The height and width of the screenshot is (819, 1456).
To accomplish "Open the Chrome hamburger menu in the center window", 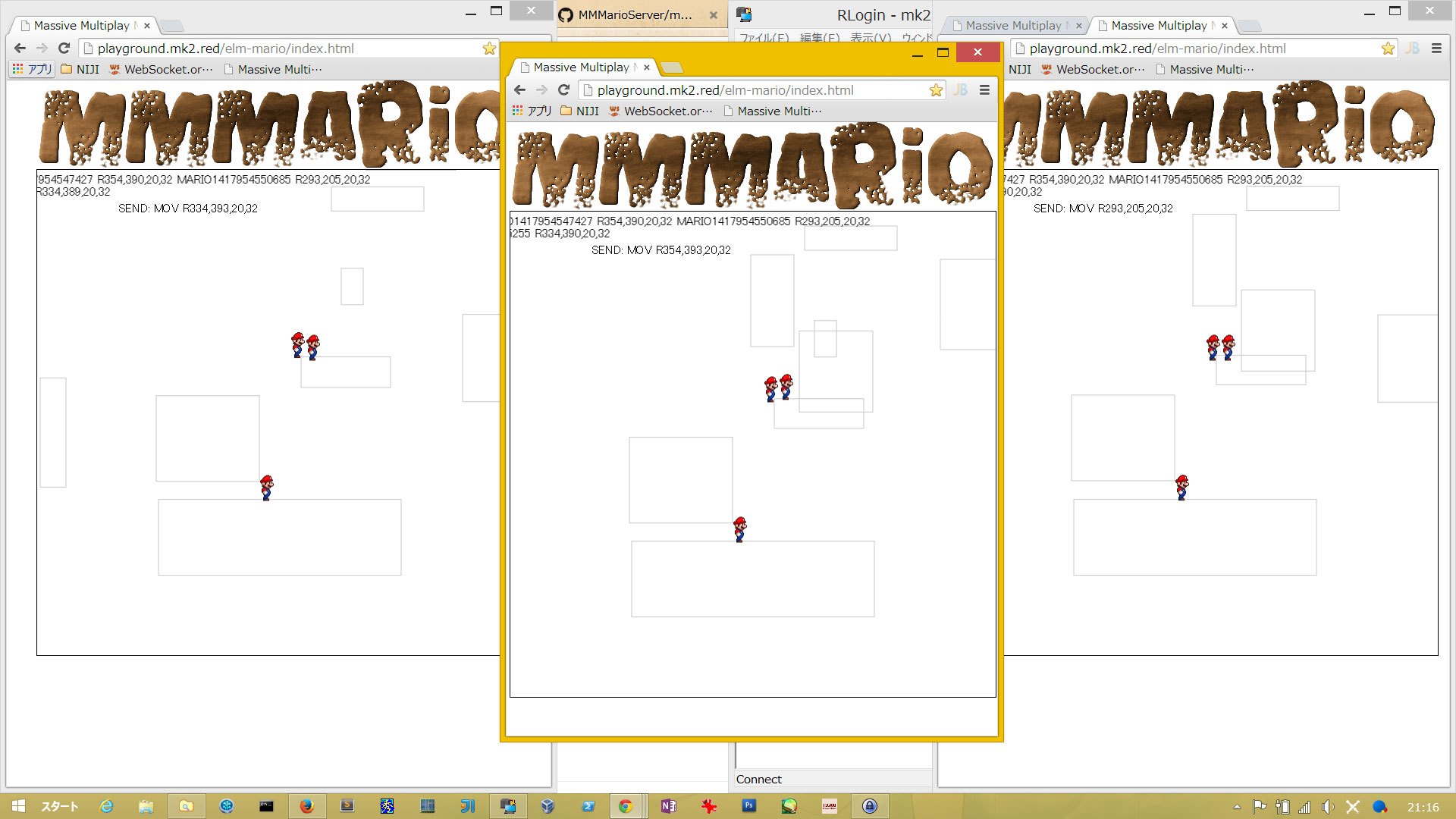I will pos(984,90).
